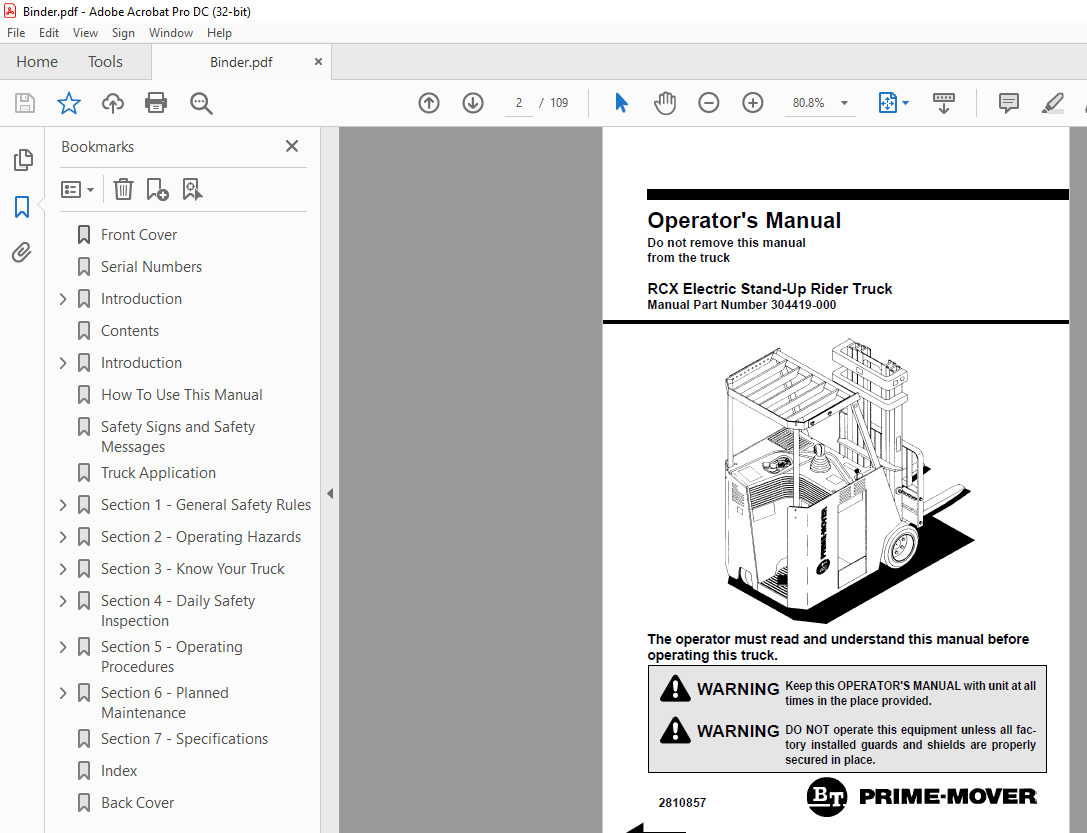Select the Binder.pdf document tab
1087x833 pixels.
click(x=241, y=62)
